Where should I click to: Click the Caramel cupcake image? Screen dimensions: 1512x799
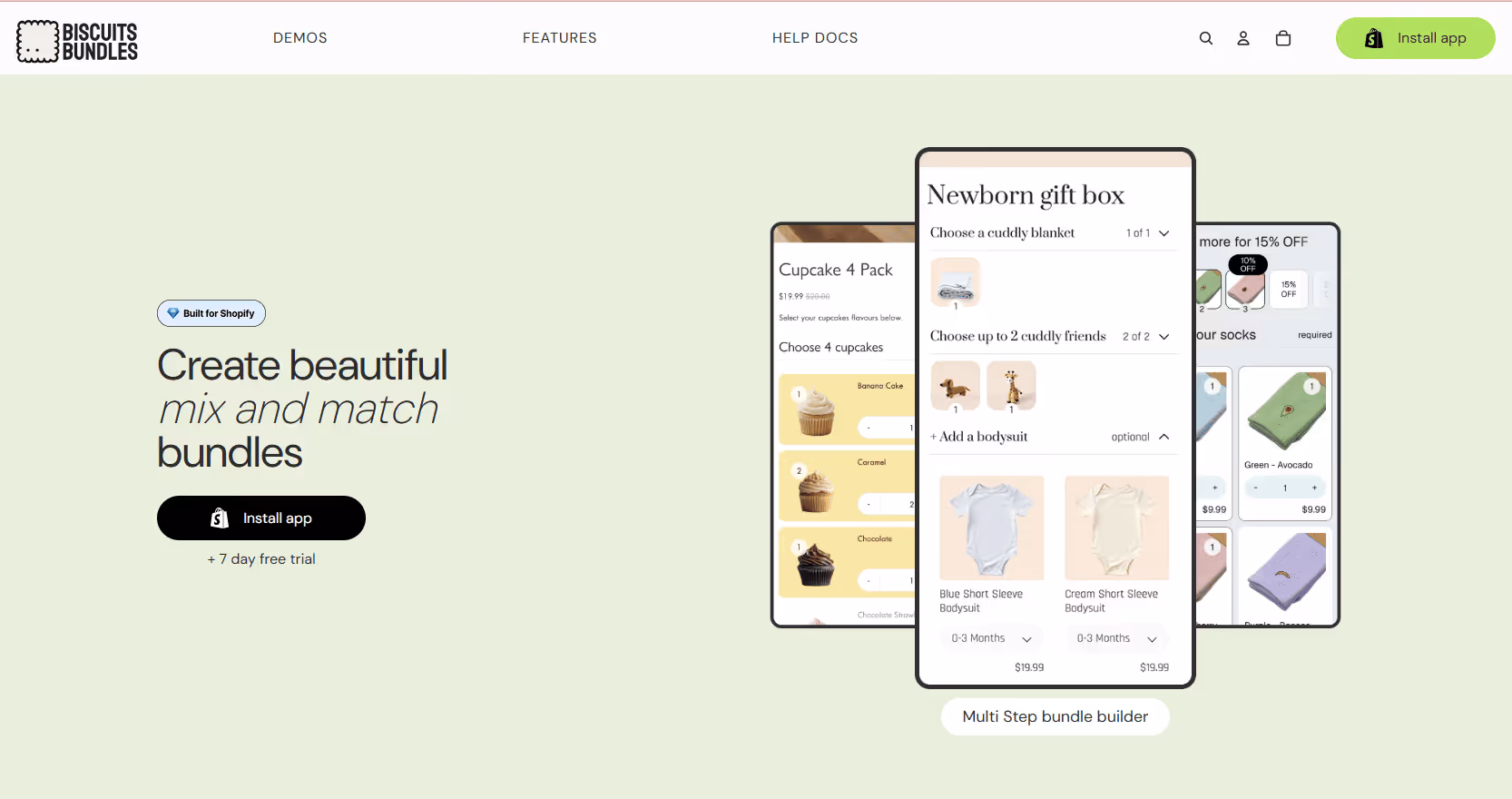815,490
